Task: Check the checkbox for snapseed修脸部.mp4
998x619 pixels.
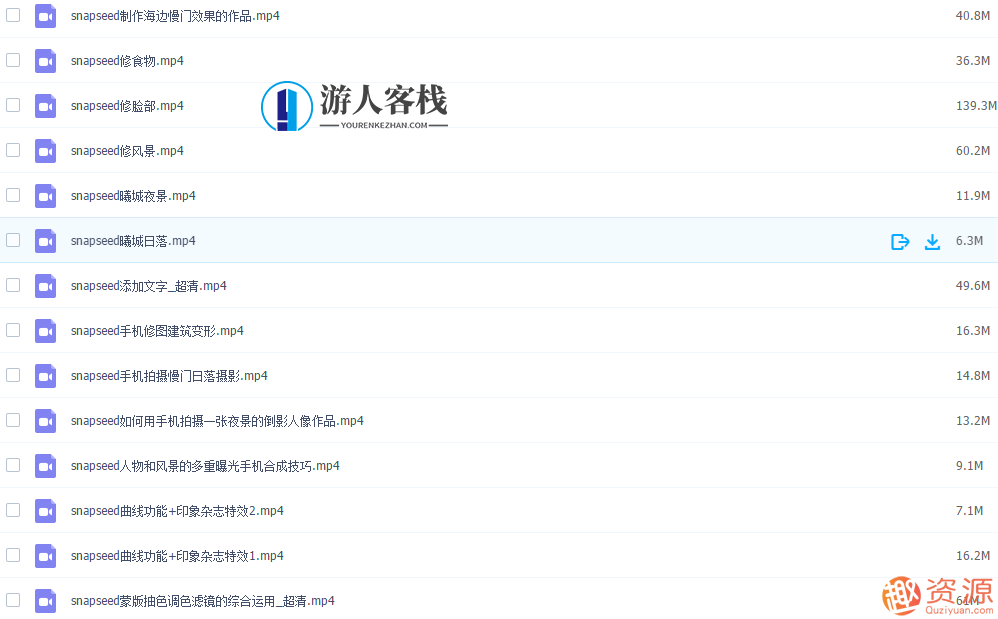Action: pos(12,105)
